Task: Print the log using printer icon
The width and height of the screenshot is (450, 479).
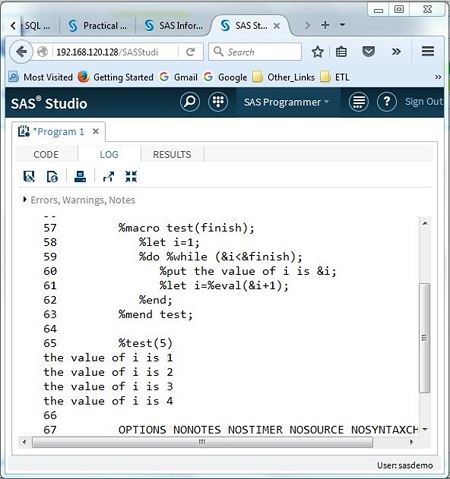Action: click(80, 176)
